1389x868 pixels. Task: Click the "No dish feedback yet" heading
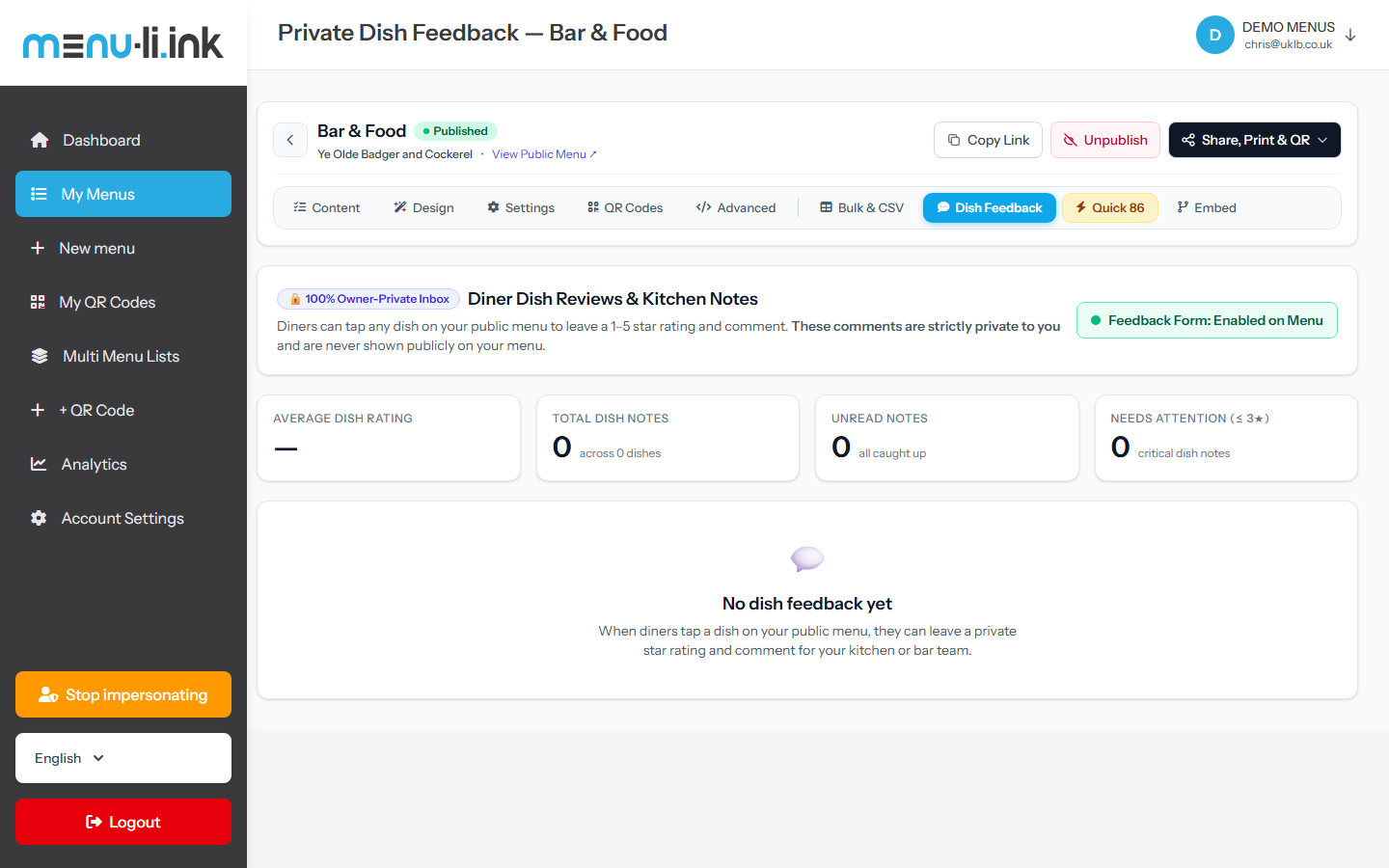[x=807, y=604]
